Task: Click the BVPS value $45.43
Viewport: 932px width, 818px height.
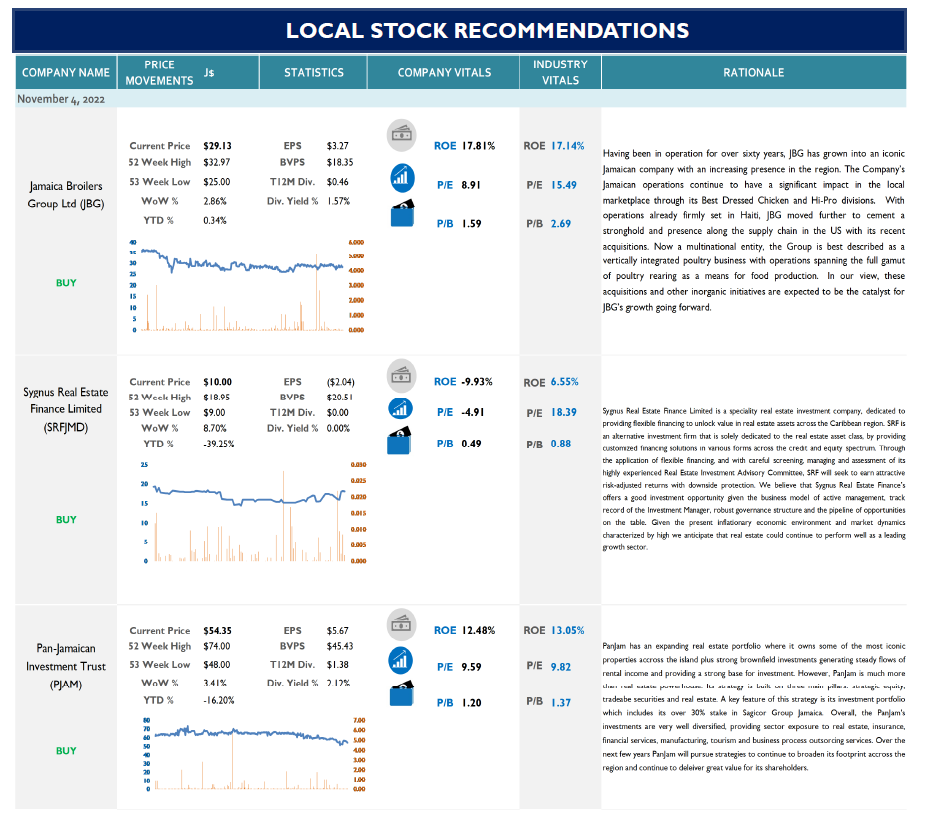Action: [340, 646]
